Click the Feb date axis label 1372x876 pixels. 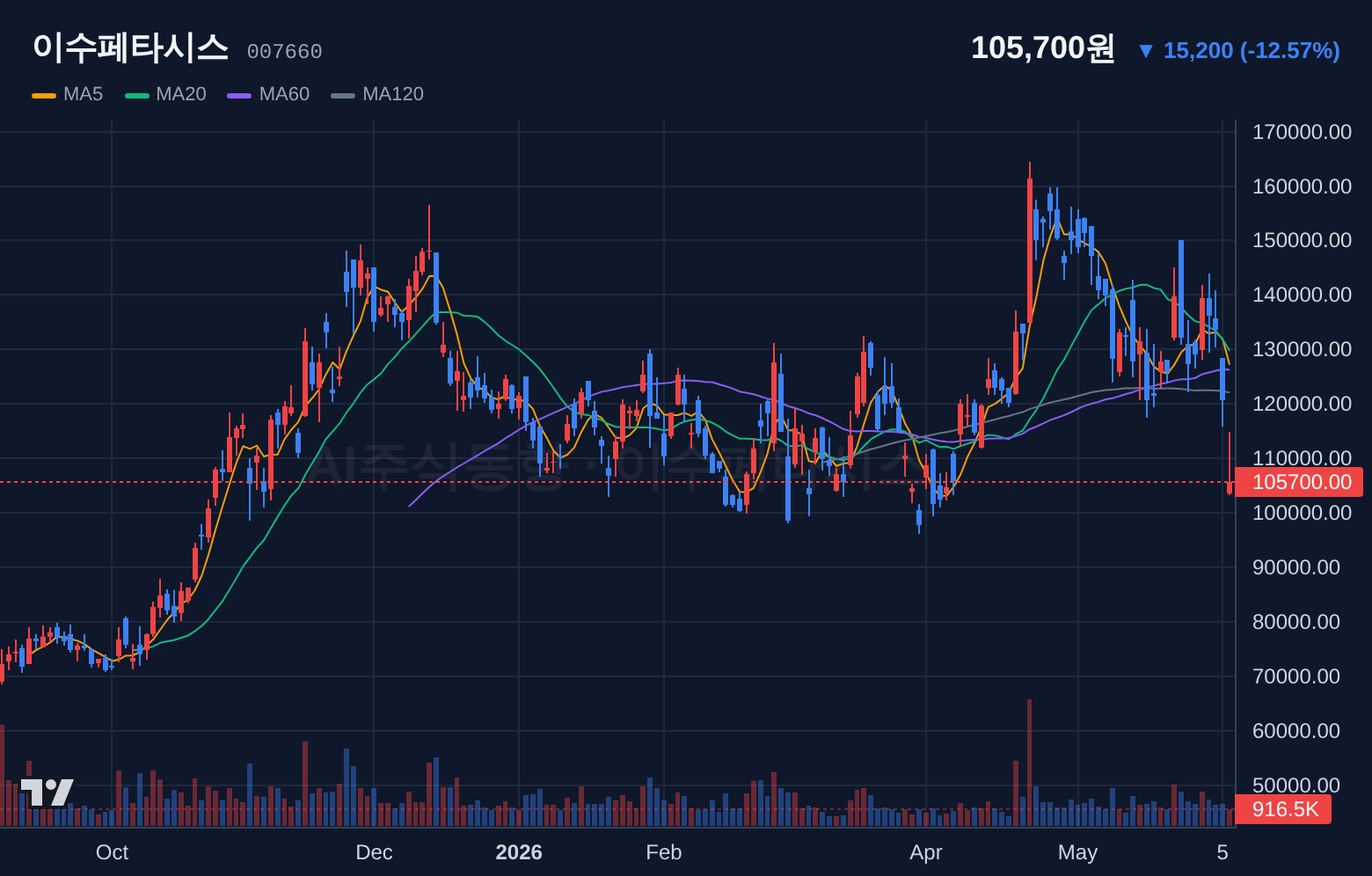tap(664, 852)
